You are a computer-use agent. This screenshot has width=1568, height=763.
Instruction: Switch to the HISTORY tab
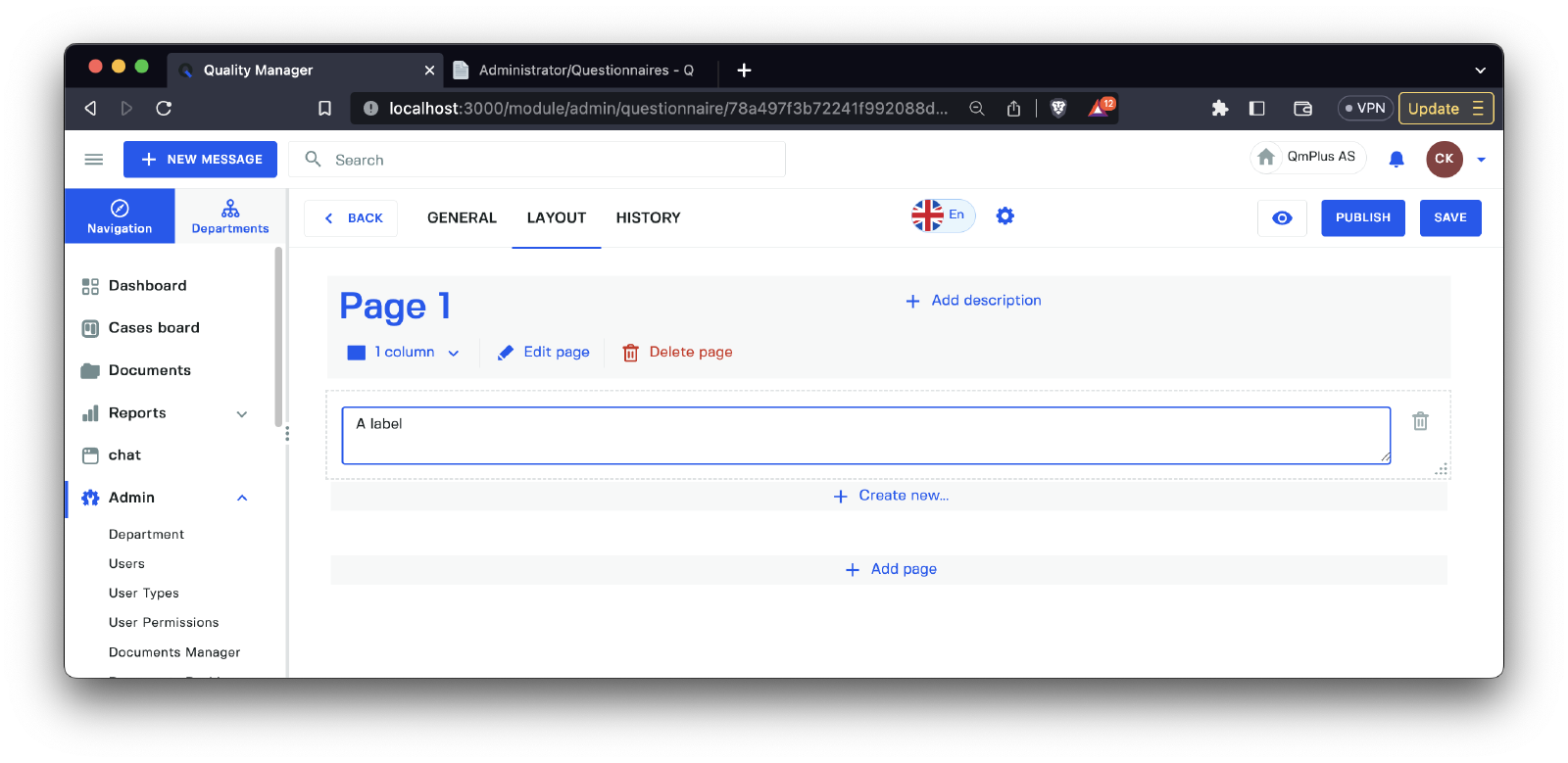(648, 217)
